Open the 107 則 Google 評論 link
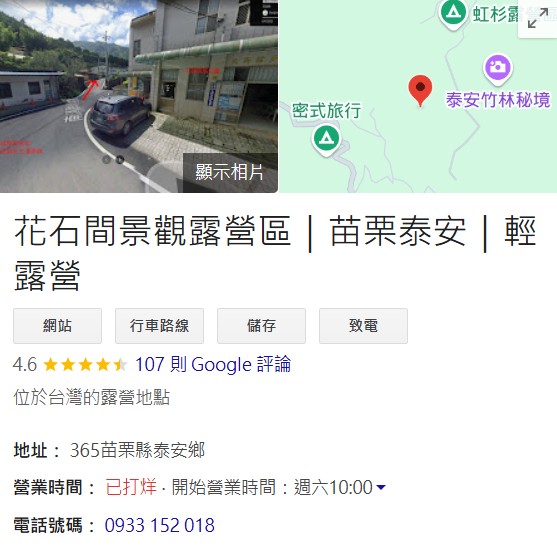The width and height of the screenshot is (557, 546). point(213,364)
